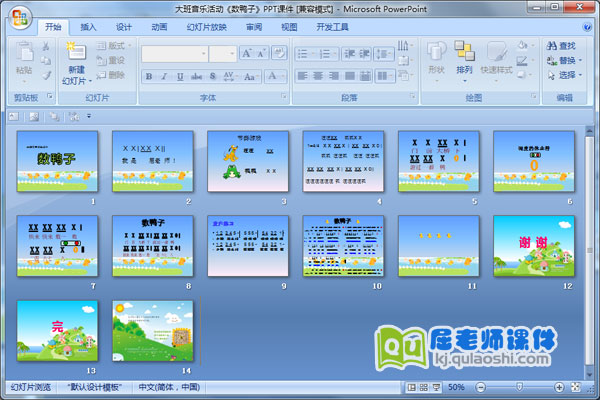Open the Columns dropdown

click(385, 76)
